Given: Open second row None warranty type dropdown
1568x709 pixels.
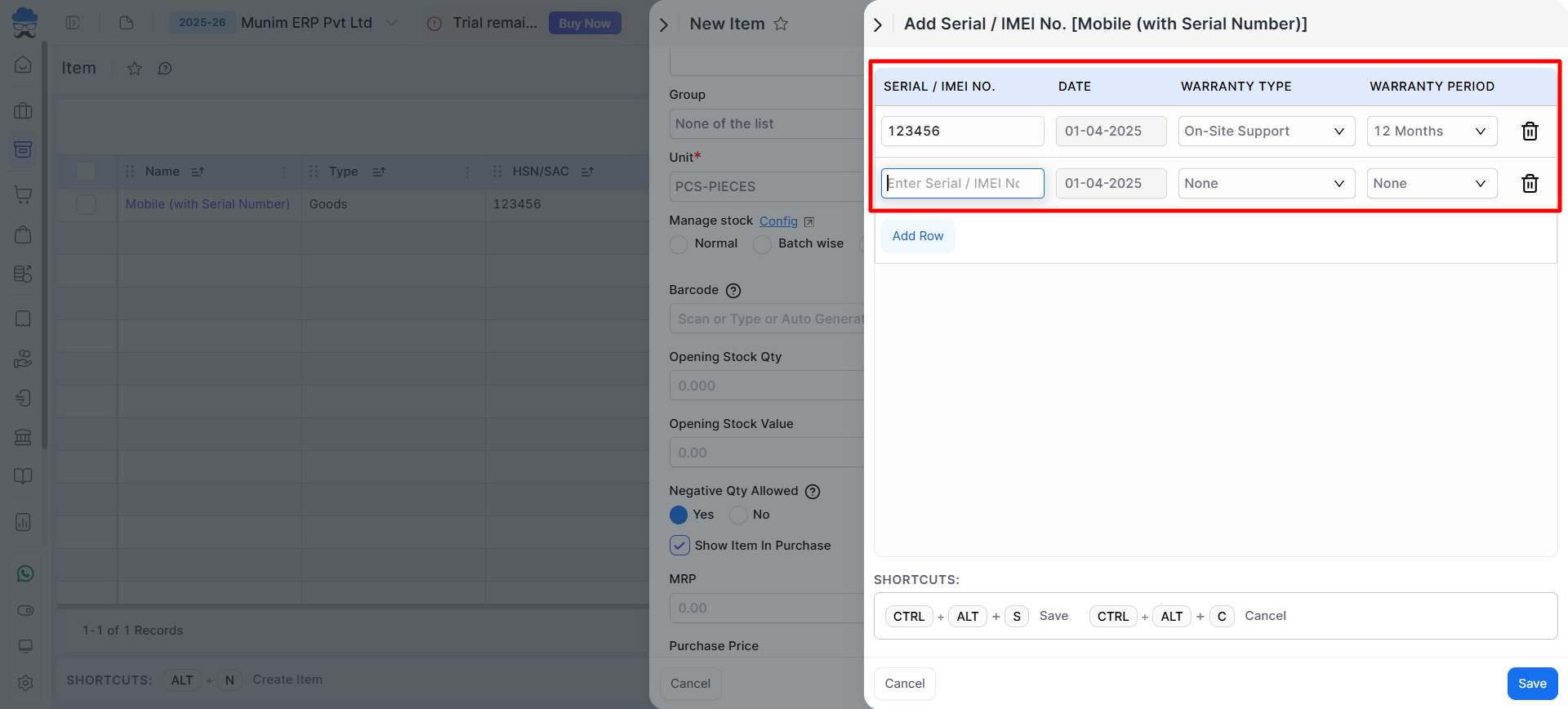Looking at the screenshot, I should (x=1266, y=184).
